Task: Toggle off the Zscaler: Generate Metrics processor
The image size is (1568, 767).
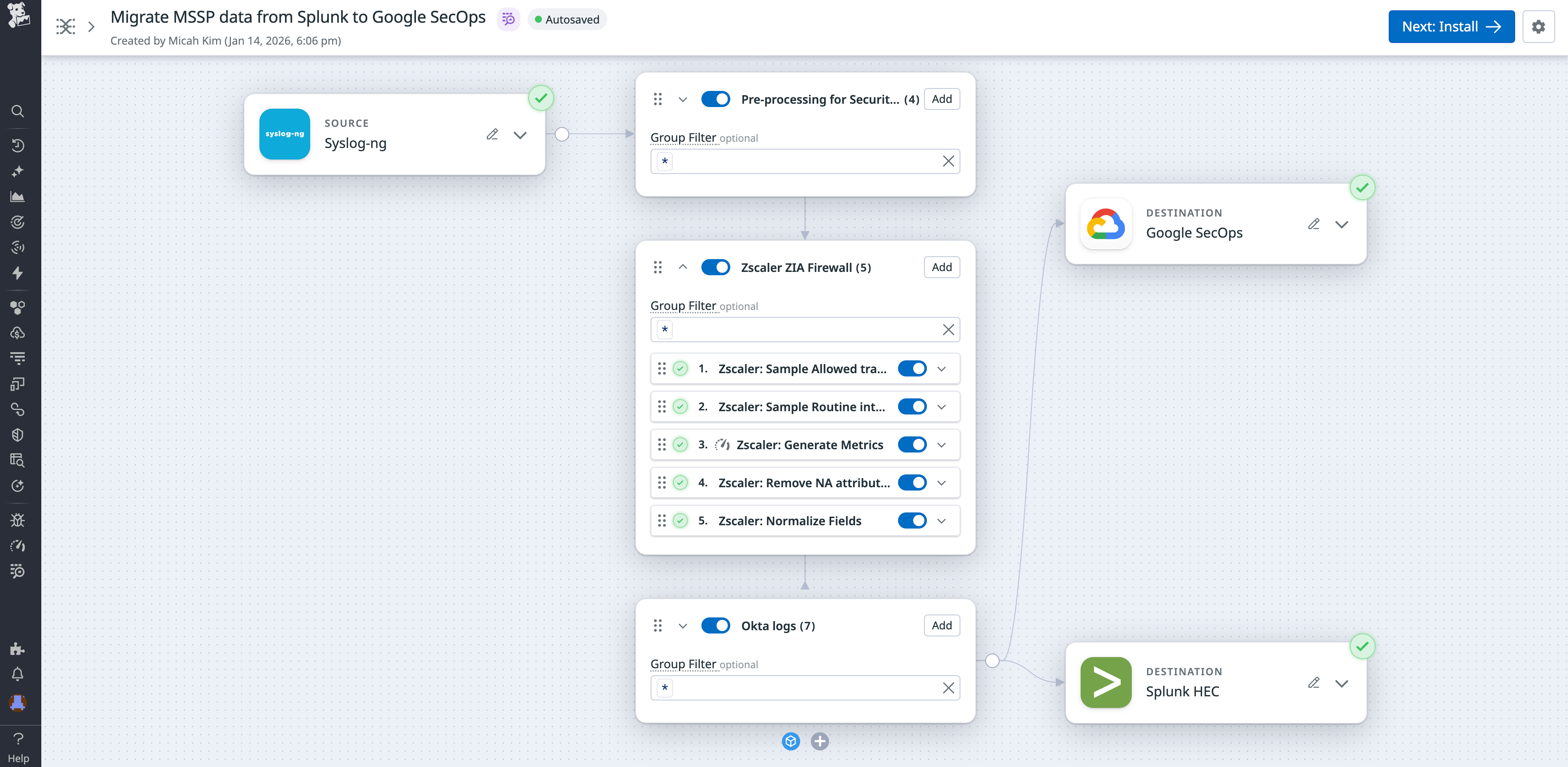Action: coord(912,444)
